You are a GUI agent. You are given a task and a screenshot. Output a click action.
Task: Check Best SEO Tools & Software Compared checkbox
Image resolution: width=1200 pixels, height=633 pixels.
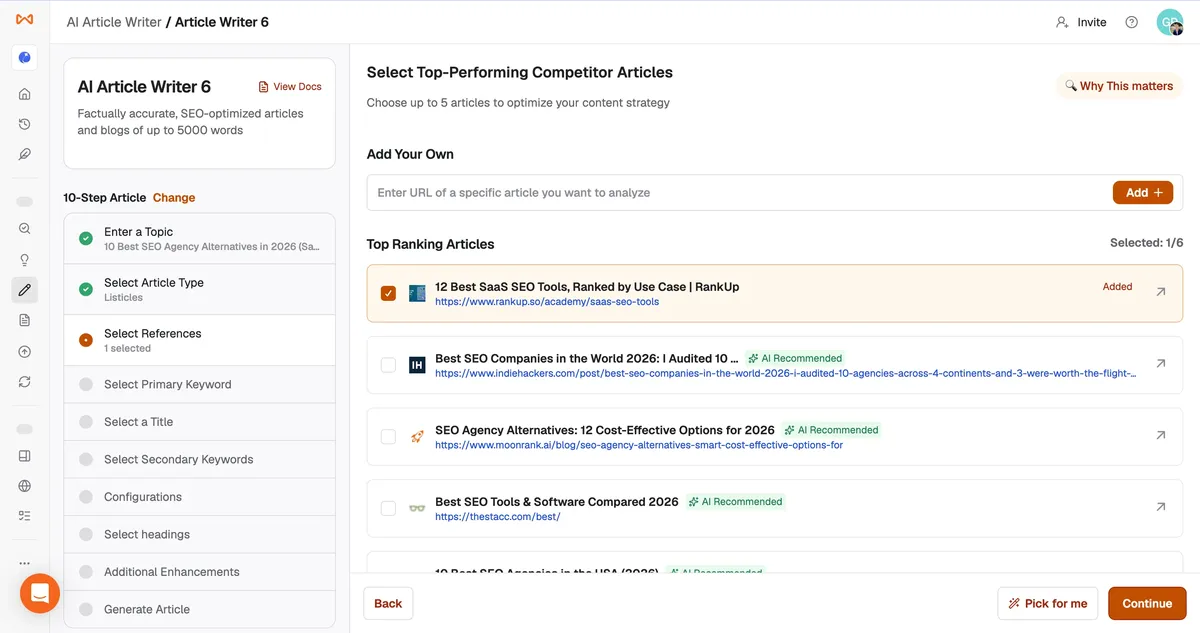388,508
